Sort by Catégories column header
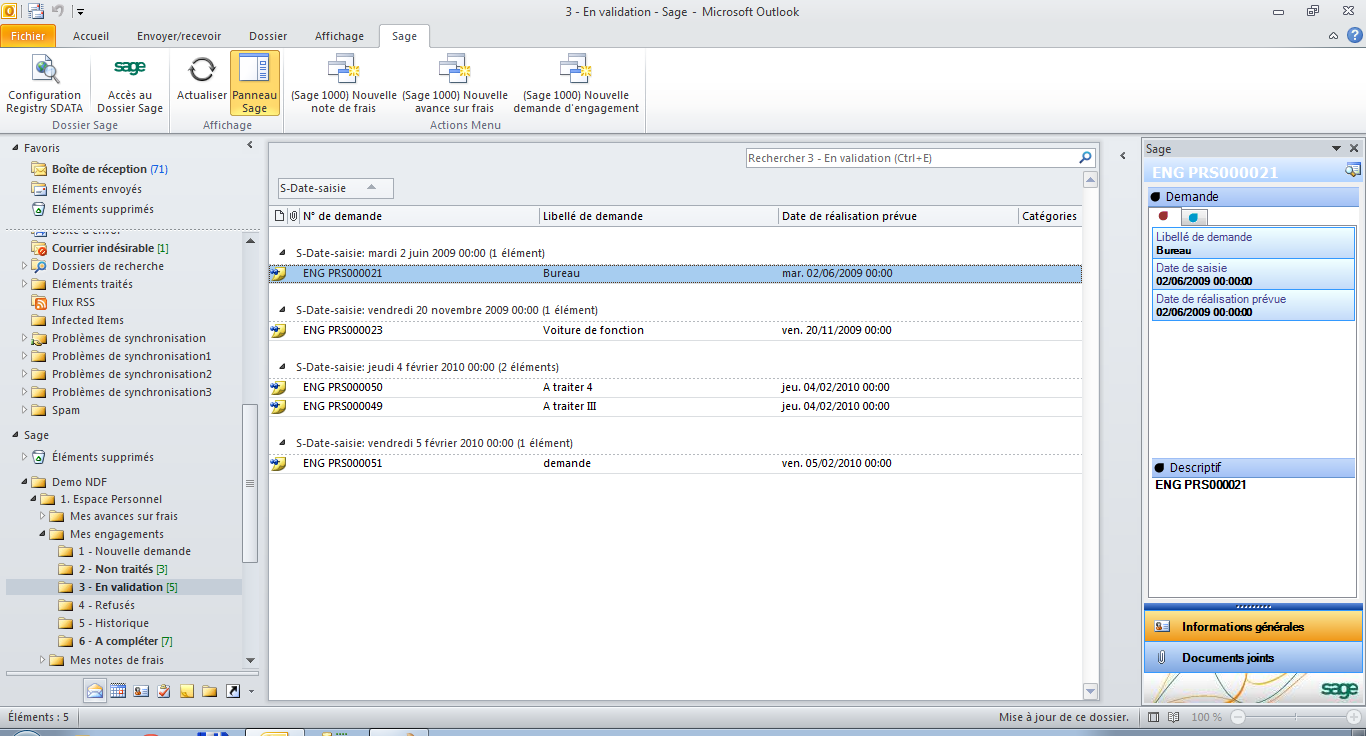The height and width of the screenshot is (736, 1366). coord(1050,216)
